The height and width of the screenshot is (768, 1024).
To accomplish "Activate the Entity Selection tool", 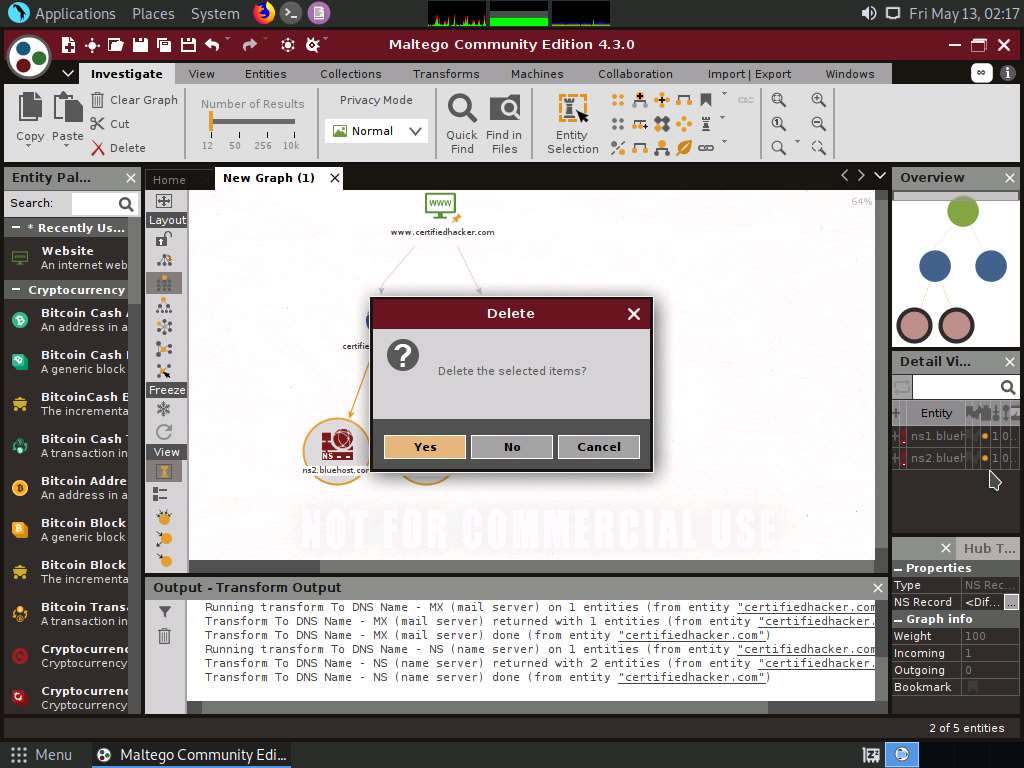I will (x=572, y=124).
